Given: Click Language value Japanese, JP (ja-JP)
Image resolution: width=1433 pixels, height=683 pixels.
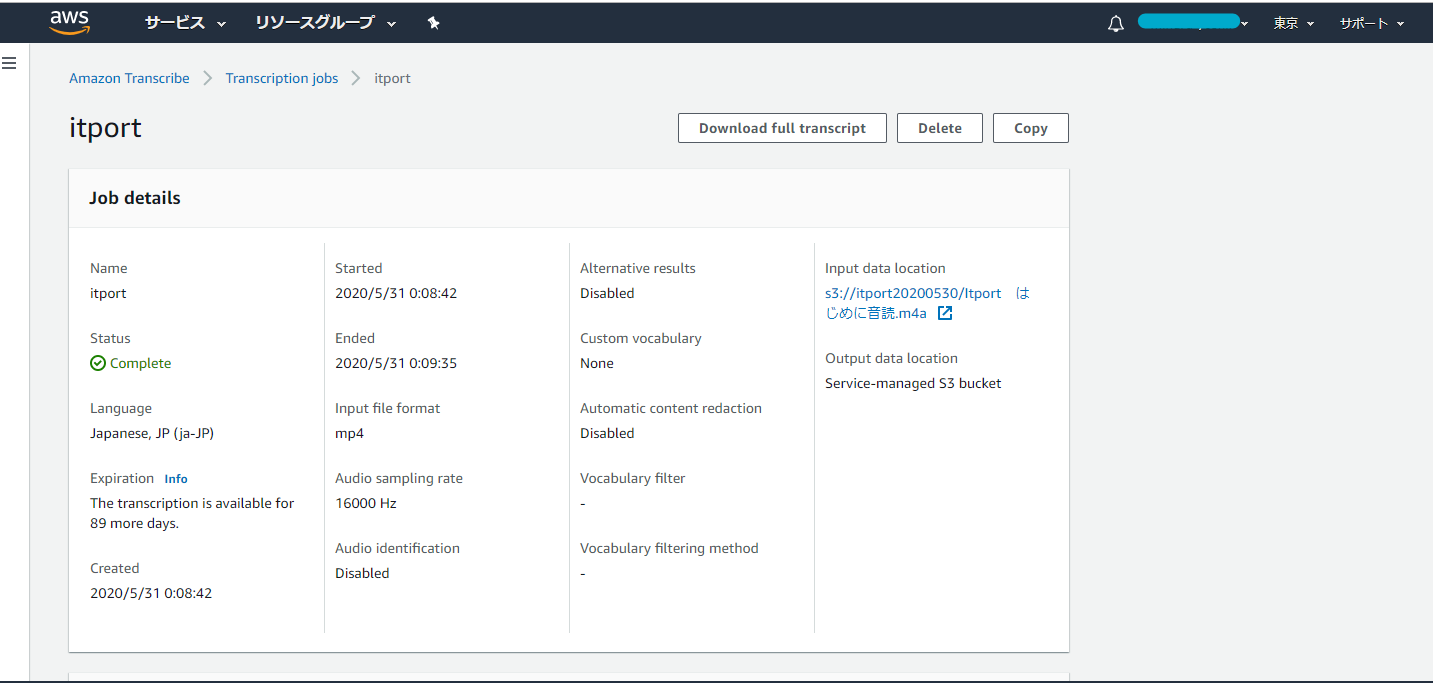Looking at the screenshot, I should (x=152, y=433).
